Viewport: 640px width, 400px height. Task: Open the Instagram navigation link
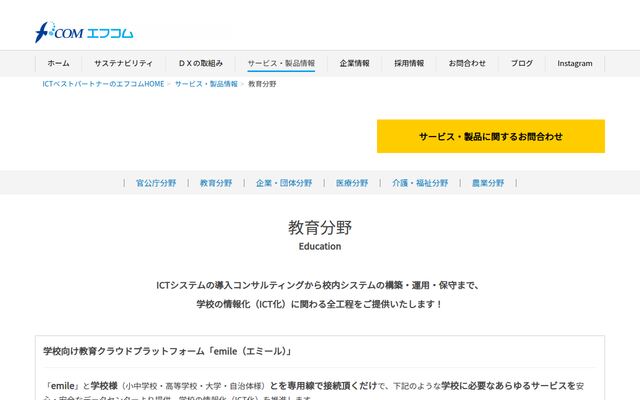click(575, 63)
